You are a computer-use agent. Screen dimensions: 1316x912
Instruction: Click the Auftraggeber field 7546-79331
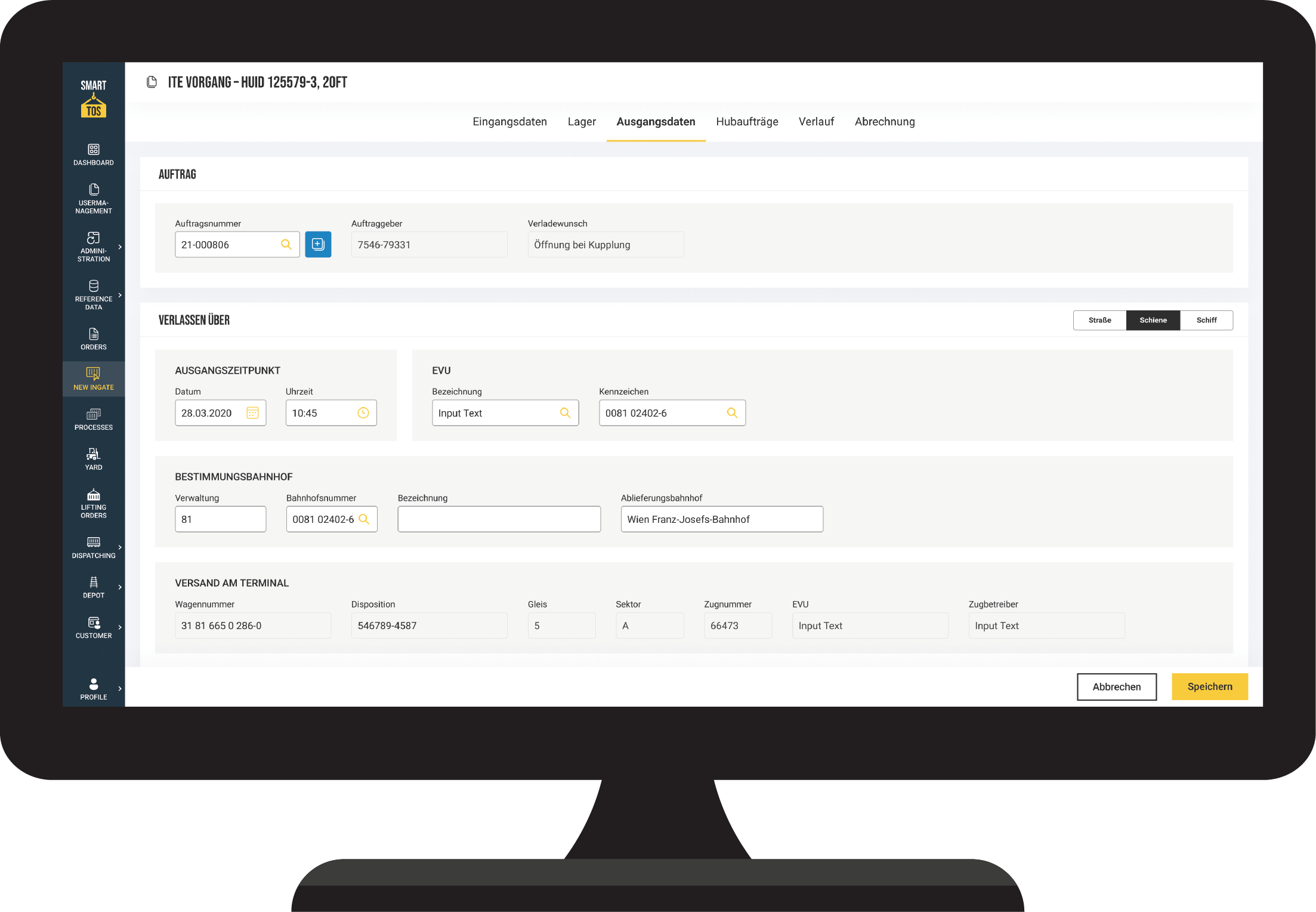point(429,245)
